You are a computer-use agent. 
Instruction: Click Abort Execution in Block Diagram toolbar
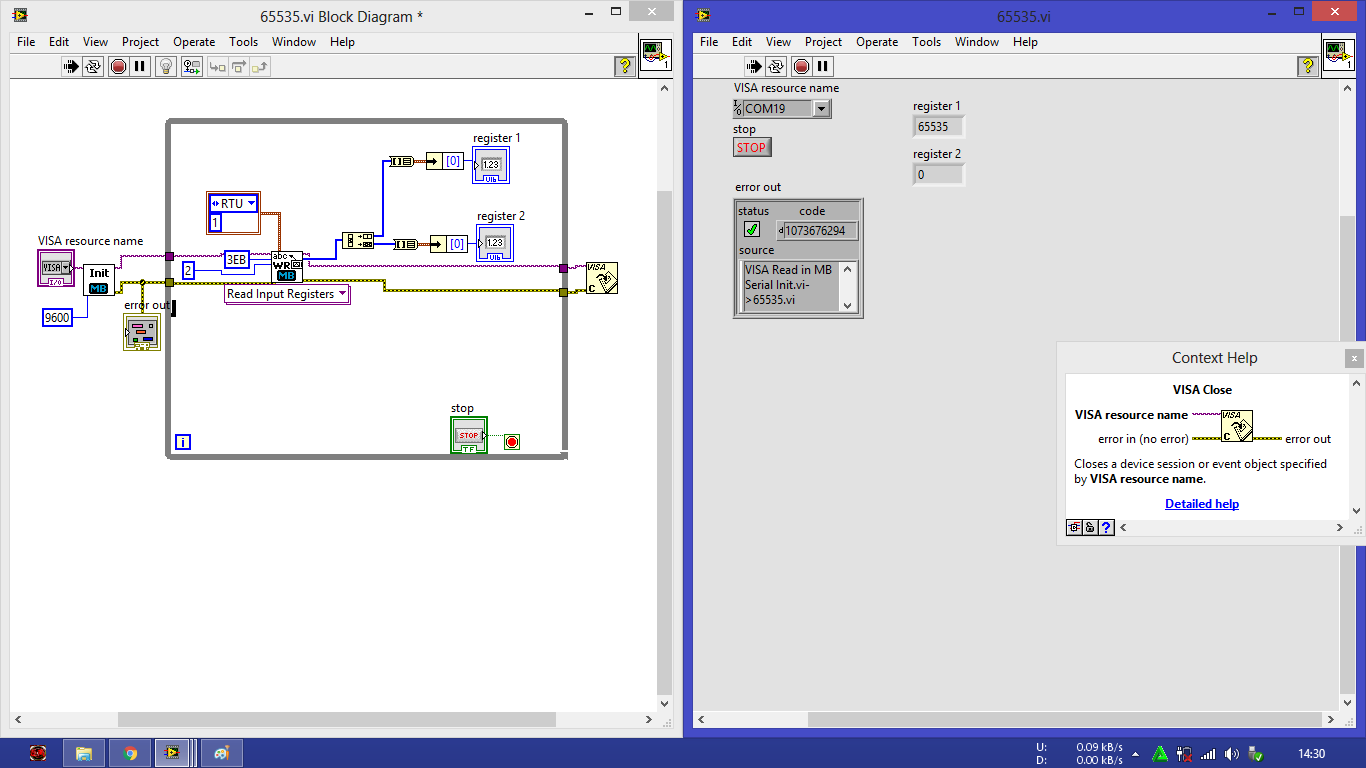tap(118, 67)
